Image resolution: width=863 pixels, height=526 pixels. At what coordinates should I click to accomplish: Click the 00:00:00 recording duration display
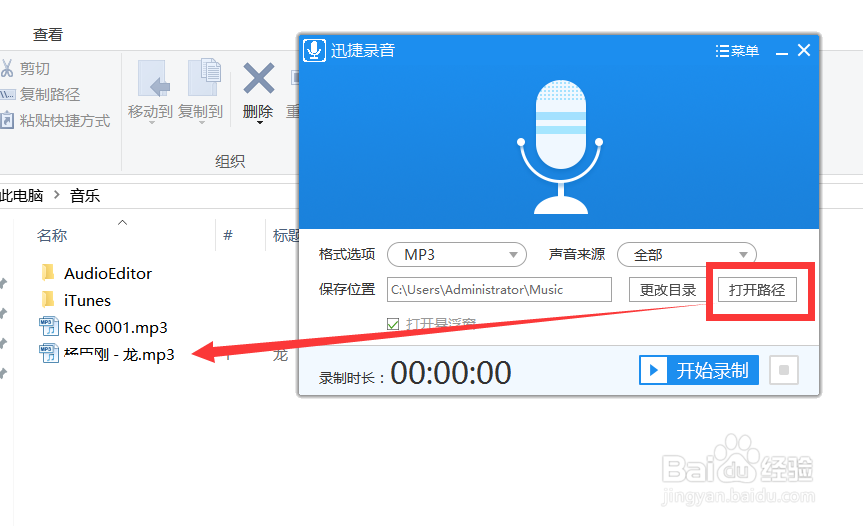(x=451, y=372)
